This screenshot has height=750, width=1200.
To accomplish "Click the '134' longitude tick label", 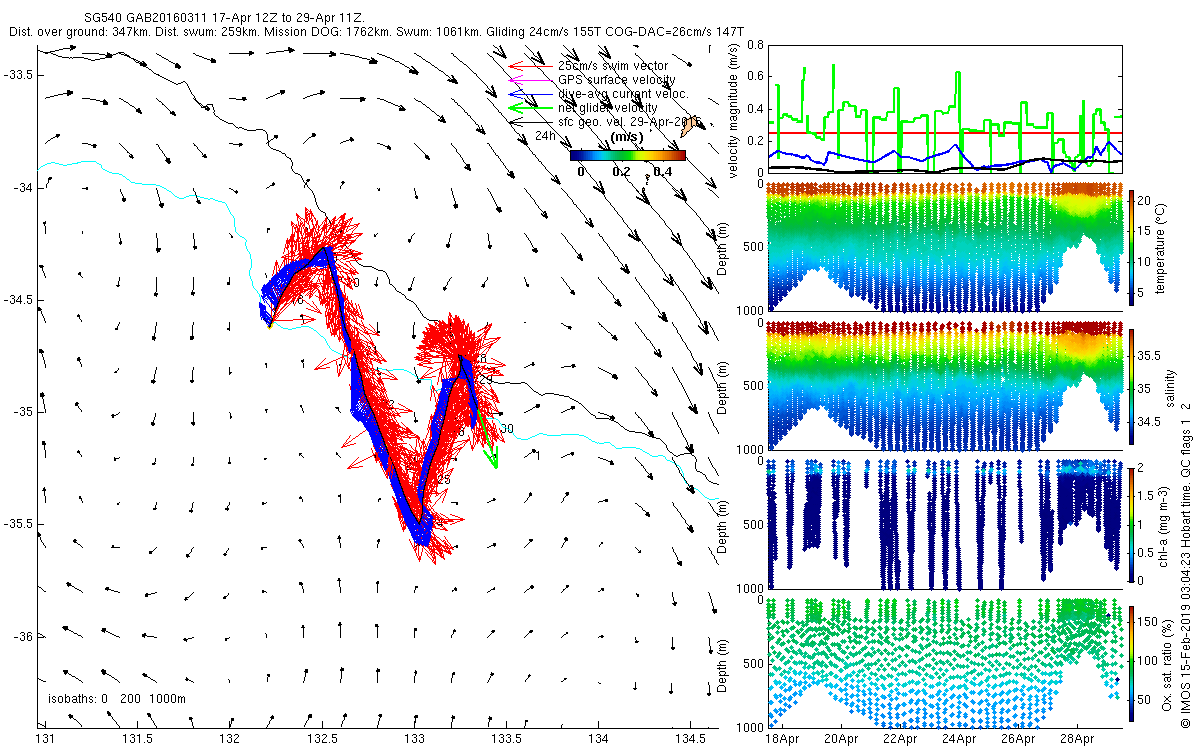I will (x=598, y=738).
